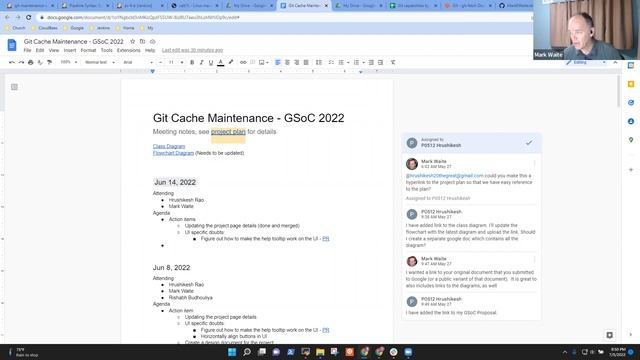Open the Contacts side panel icon
640x360 pixels.
pos(631,121)
